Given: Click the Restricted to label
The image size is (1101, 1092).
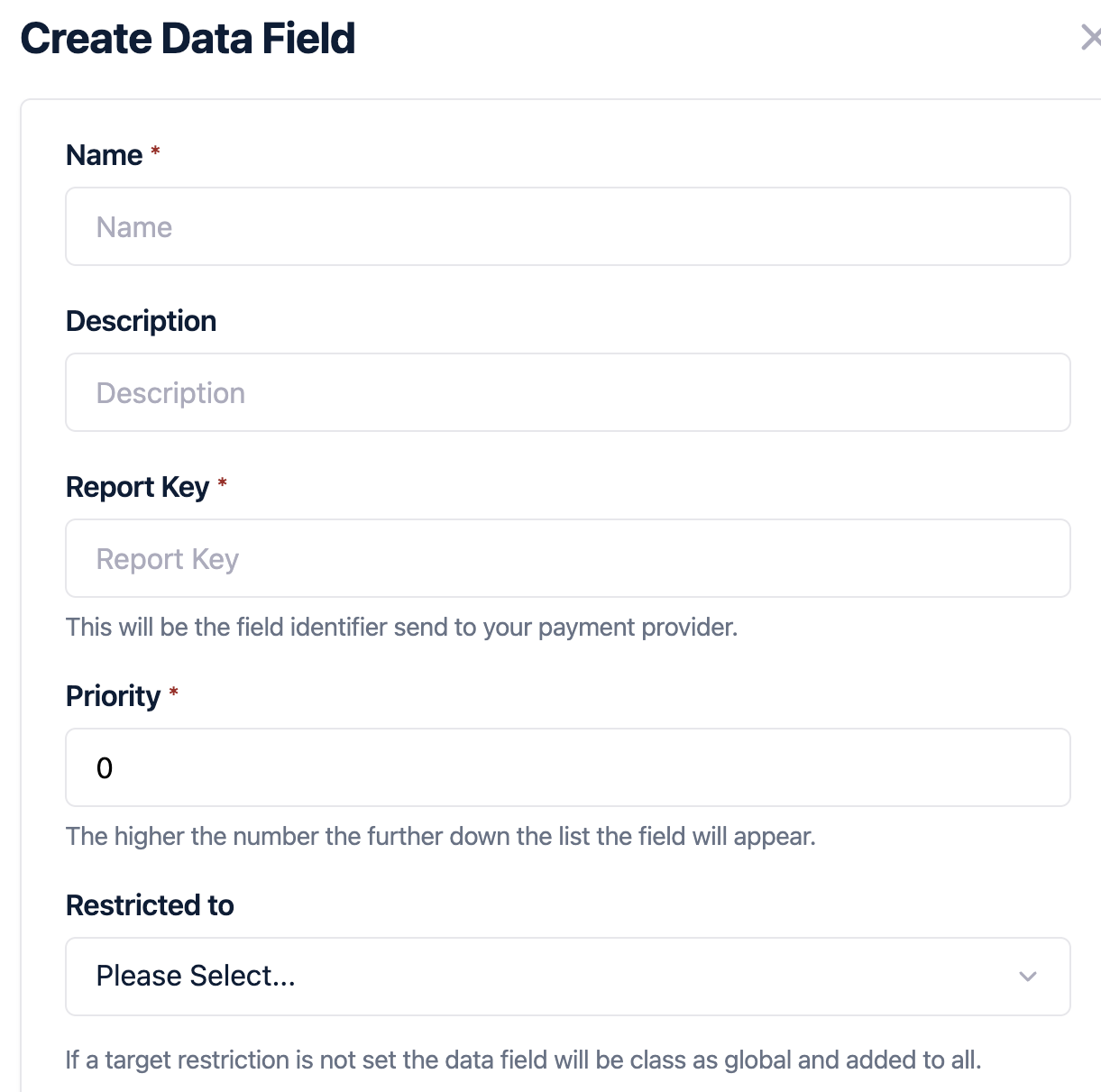Looking at the screenshot, I should pyautogui.click(x=150, y=905).
